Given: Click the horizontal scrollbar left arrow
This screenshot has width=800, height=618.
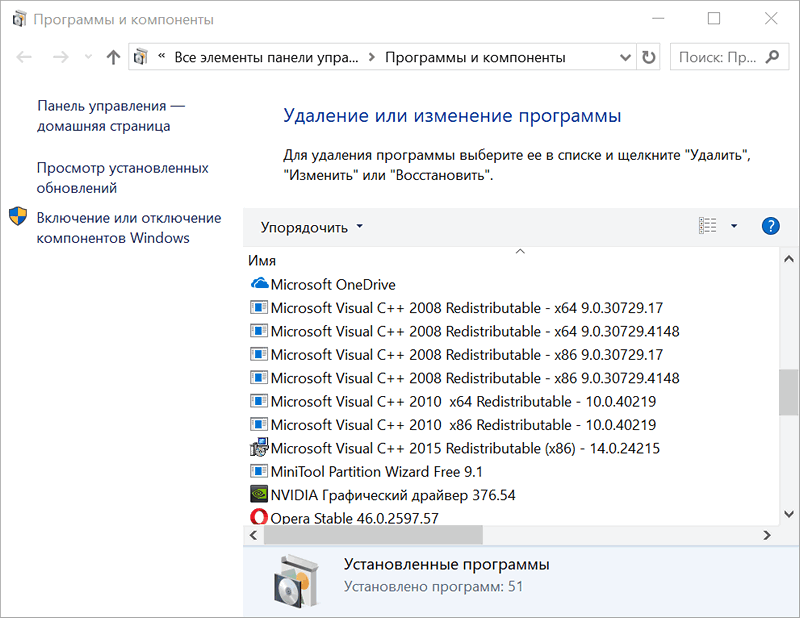Looking at the screenshot, I should point(254,535).
